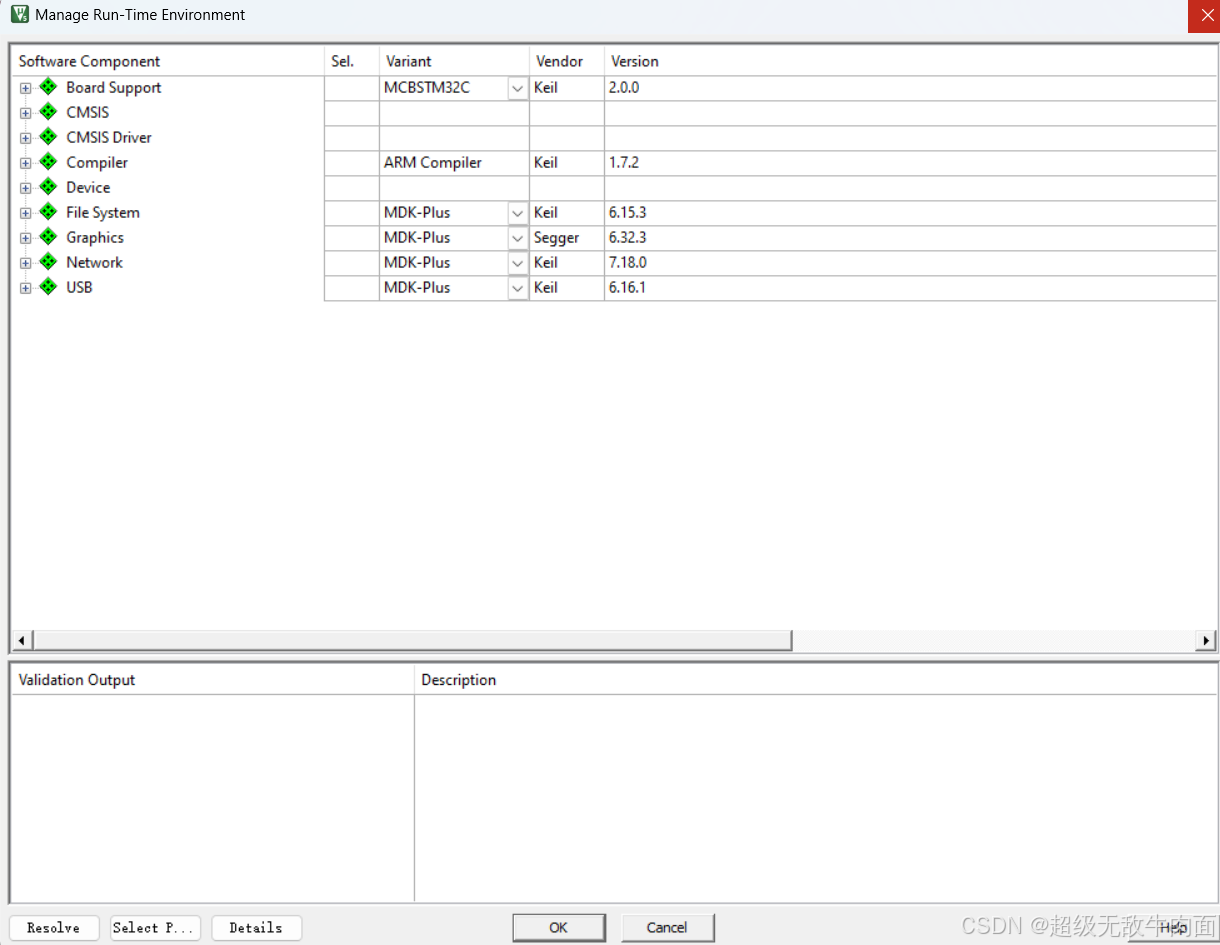Click the Description panel header

[816, 680]
